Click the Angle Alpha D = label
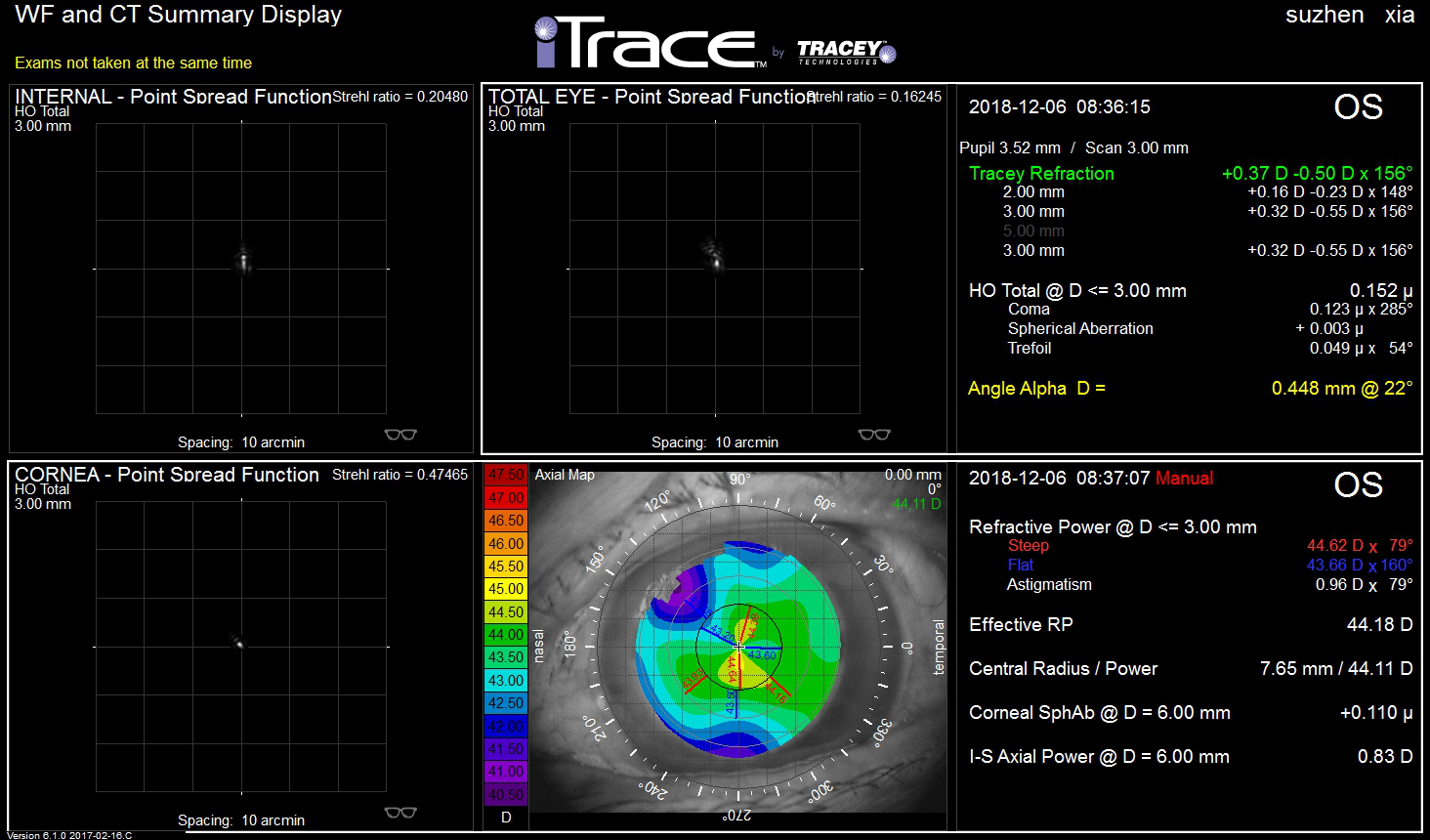Viewport: 1430px width, 840px height. [1036, 388]
